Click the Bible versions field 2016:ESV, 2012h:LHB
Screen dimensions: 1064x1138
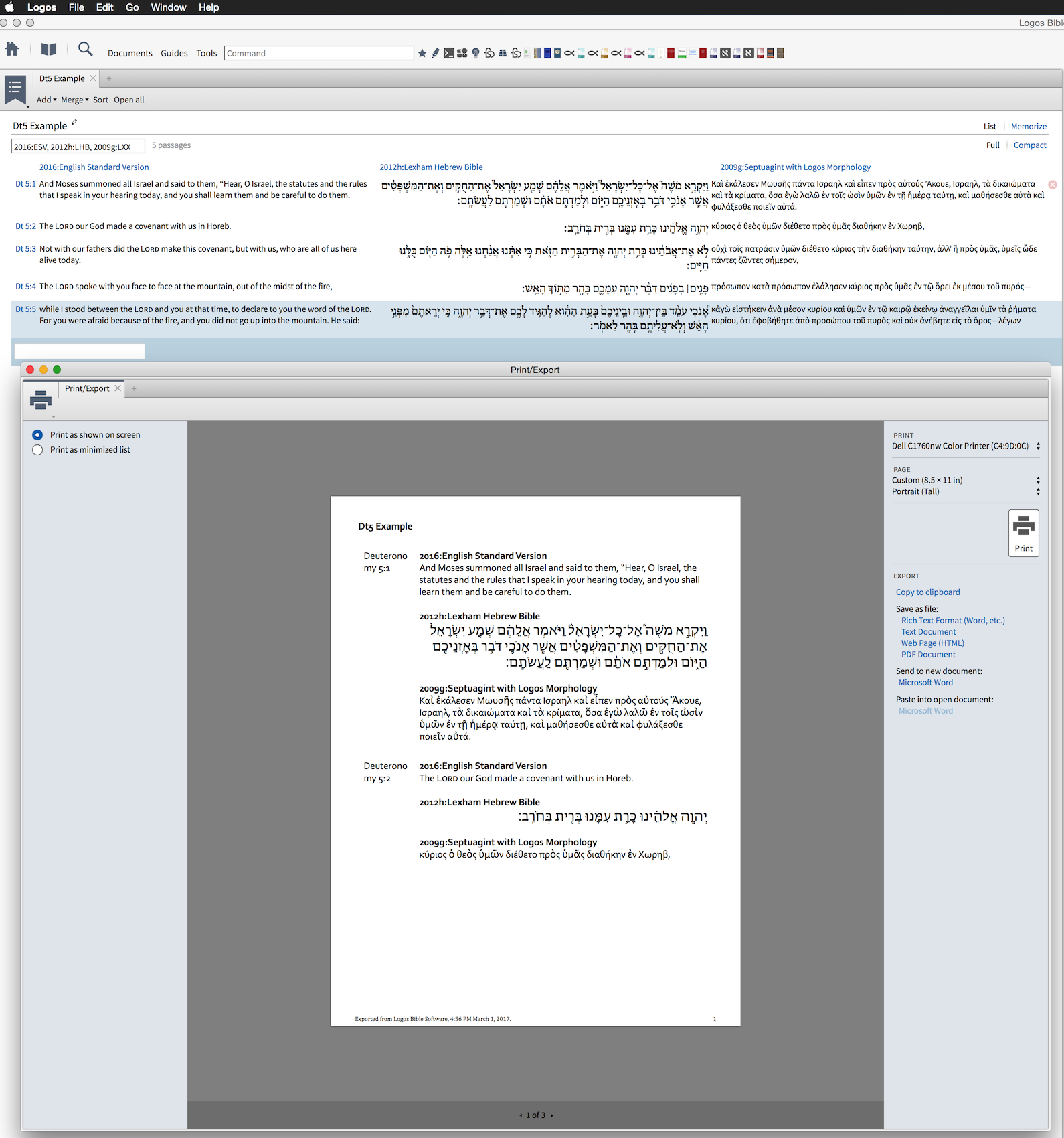click(78, 147)
